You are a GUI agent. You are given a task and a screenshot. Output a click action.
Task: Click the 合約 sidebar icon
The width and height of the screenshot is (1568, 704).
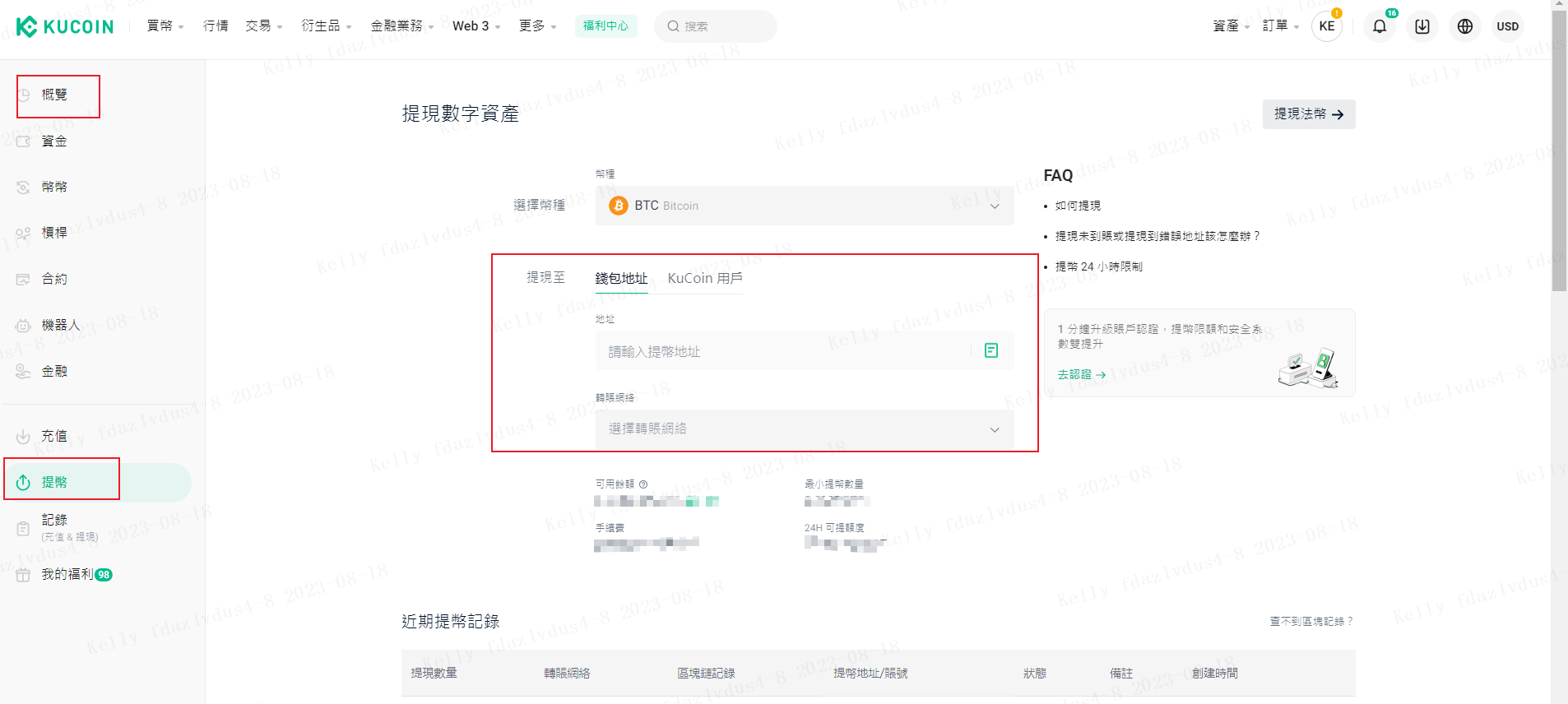click(24, 280)
